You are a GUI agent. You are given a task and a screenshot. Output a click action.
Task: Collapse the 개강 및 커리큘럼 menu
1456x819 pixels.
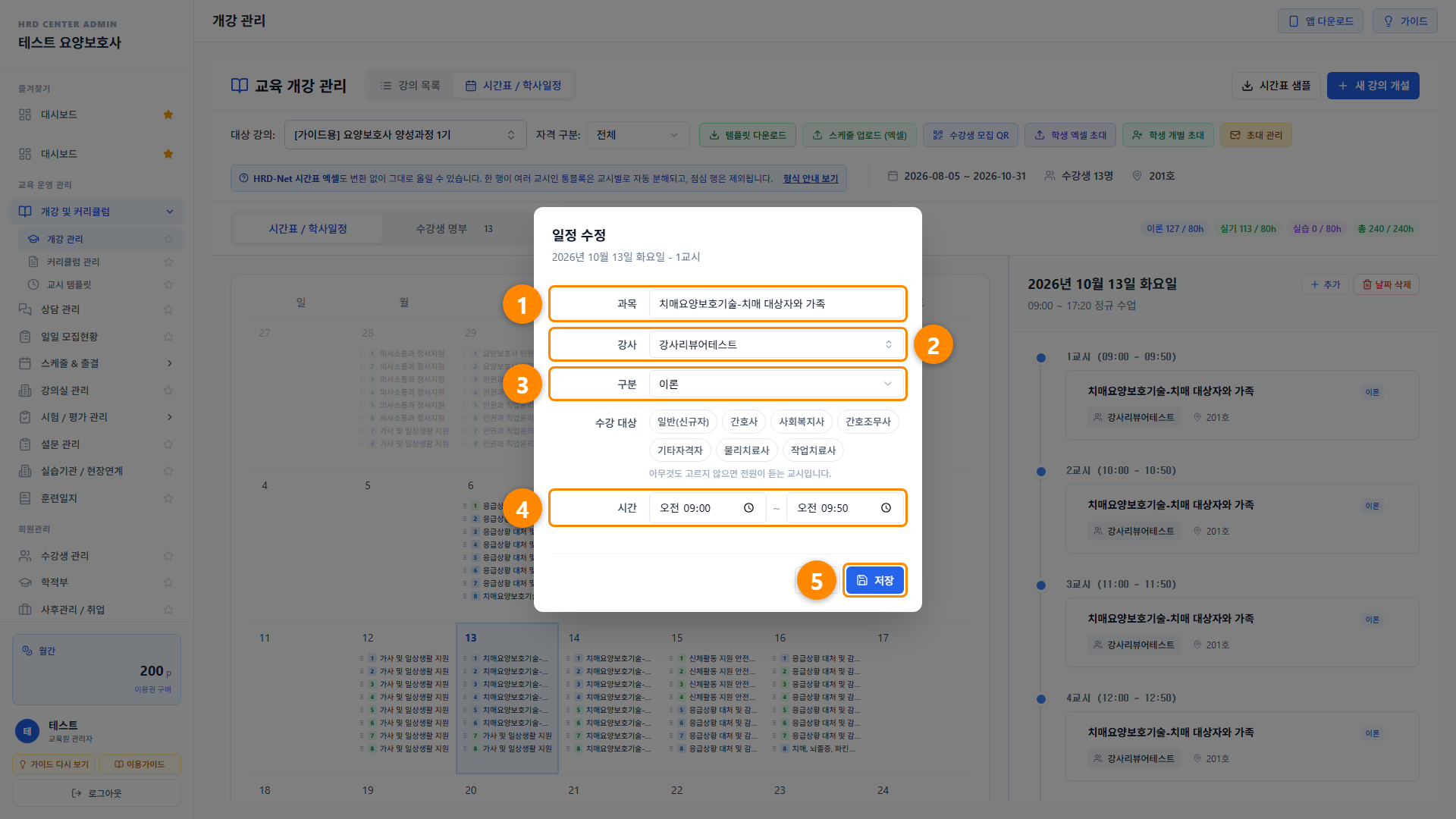click(96, 212)
